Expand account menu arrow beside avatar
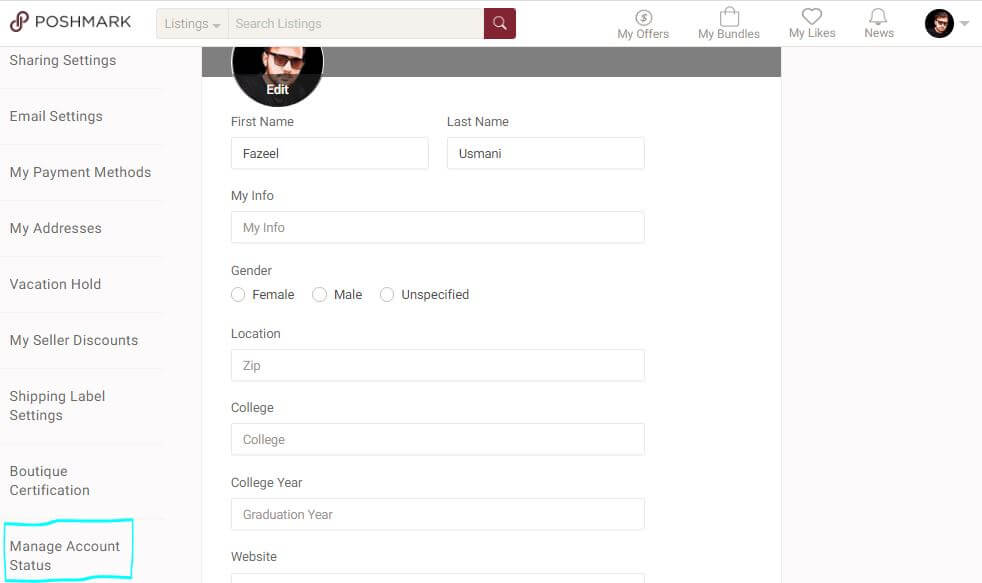The width and height of the screenshot is (982, 583). pos(964,23)
